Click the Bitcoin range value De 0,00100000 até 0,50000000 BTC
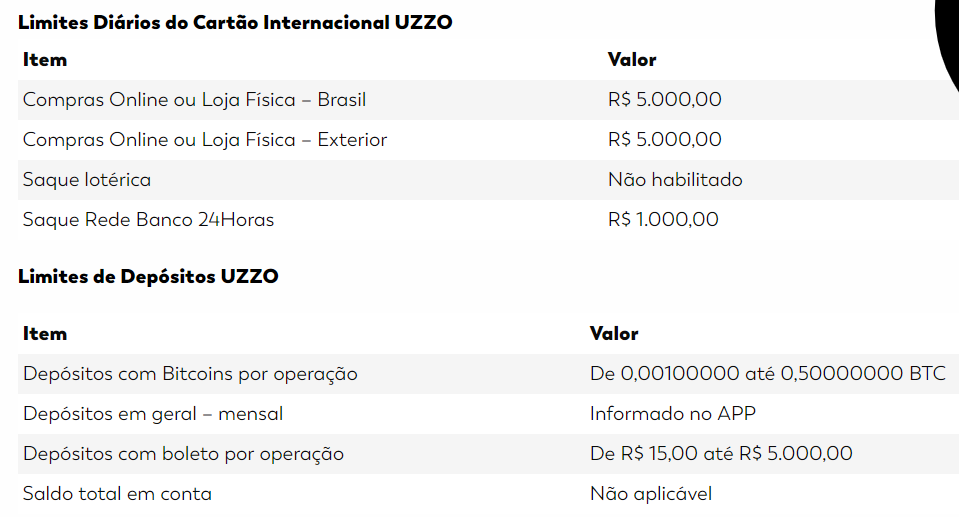 click(768, 373)
